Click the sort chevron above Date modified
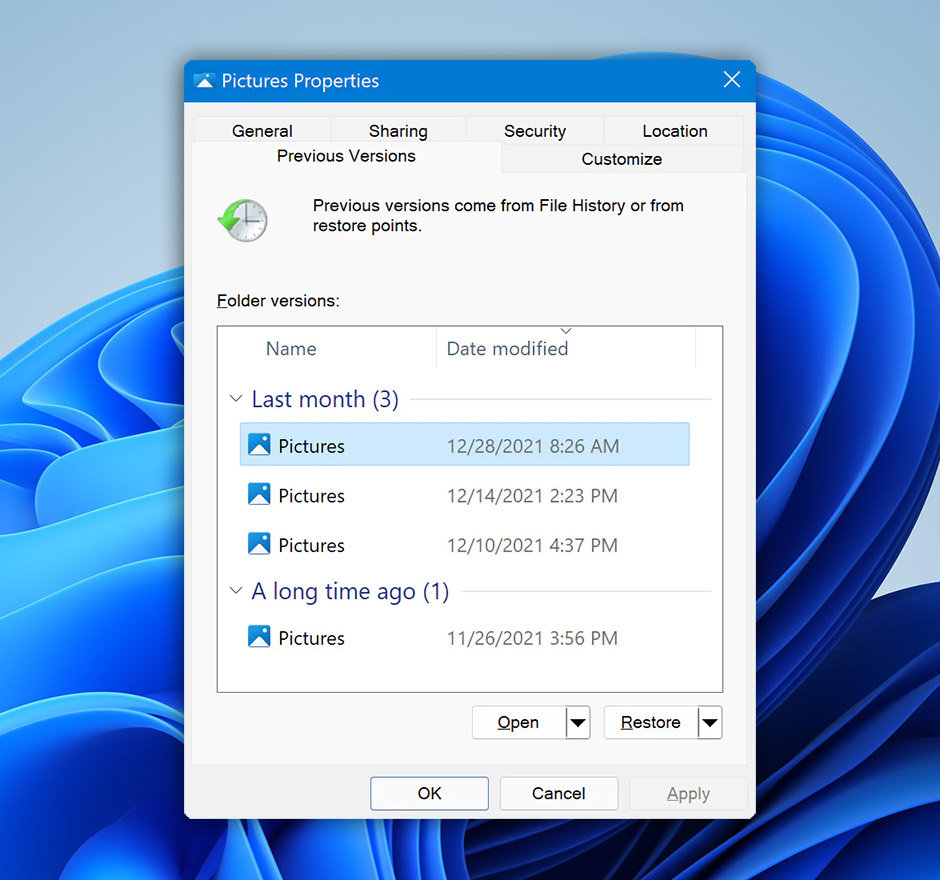The width and height of the screenshot is (940, 880). pos(566,330)
